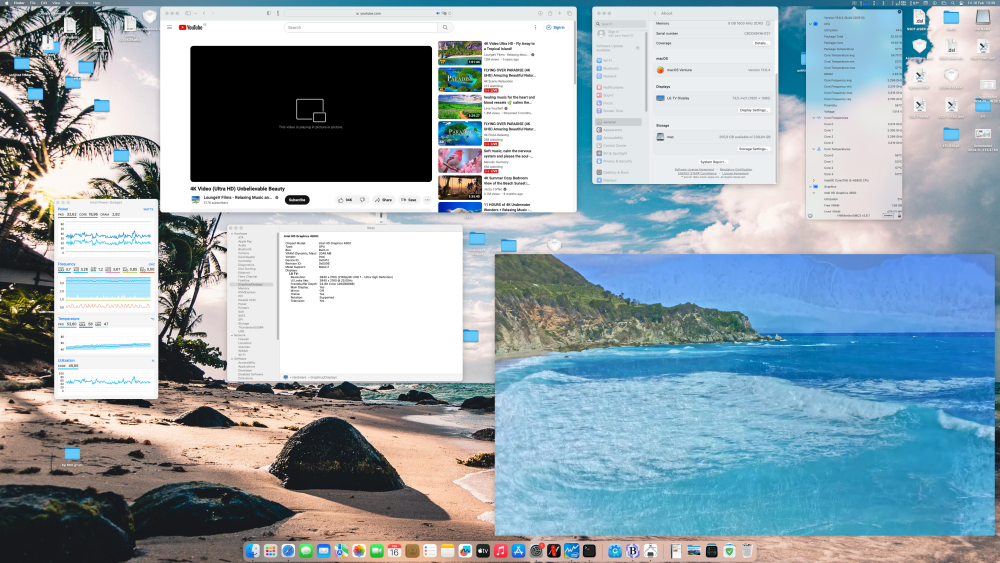The width and height of the screenshot is (1000, 563).
Task: Toggle Safari's sidebar icon
Action: 188,13
